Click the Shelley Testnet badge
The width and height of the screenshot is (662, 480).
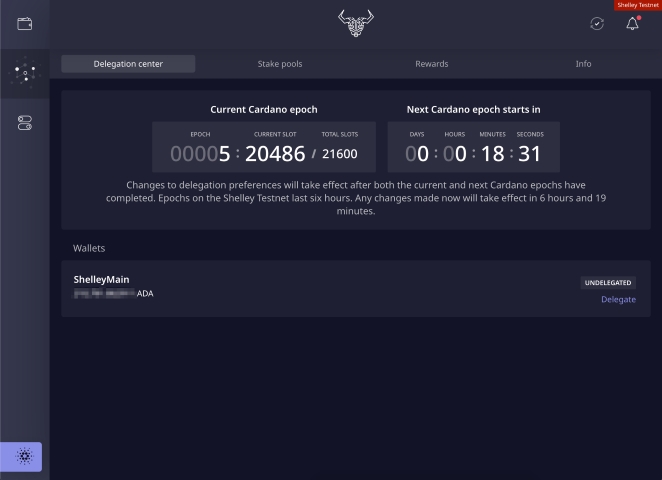tap(637, 6)
